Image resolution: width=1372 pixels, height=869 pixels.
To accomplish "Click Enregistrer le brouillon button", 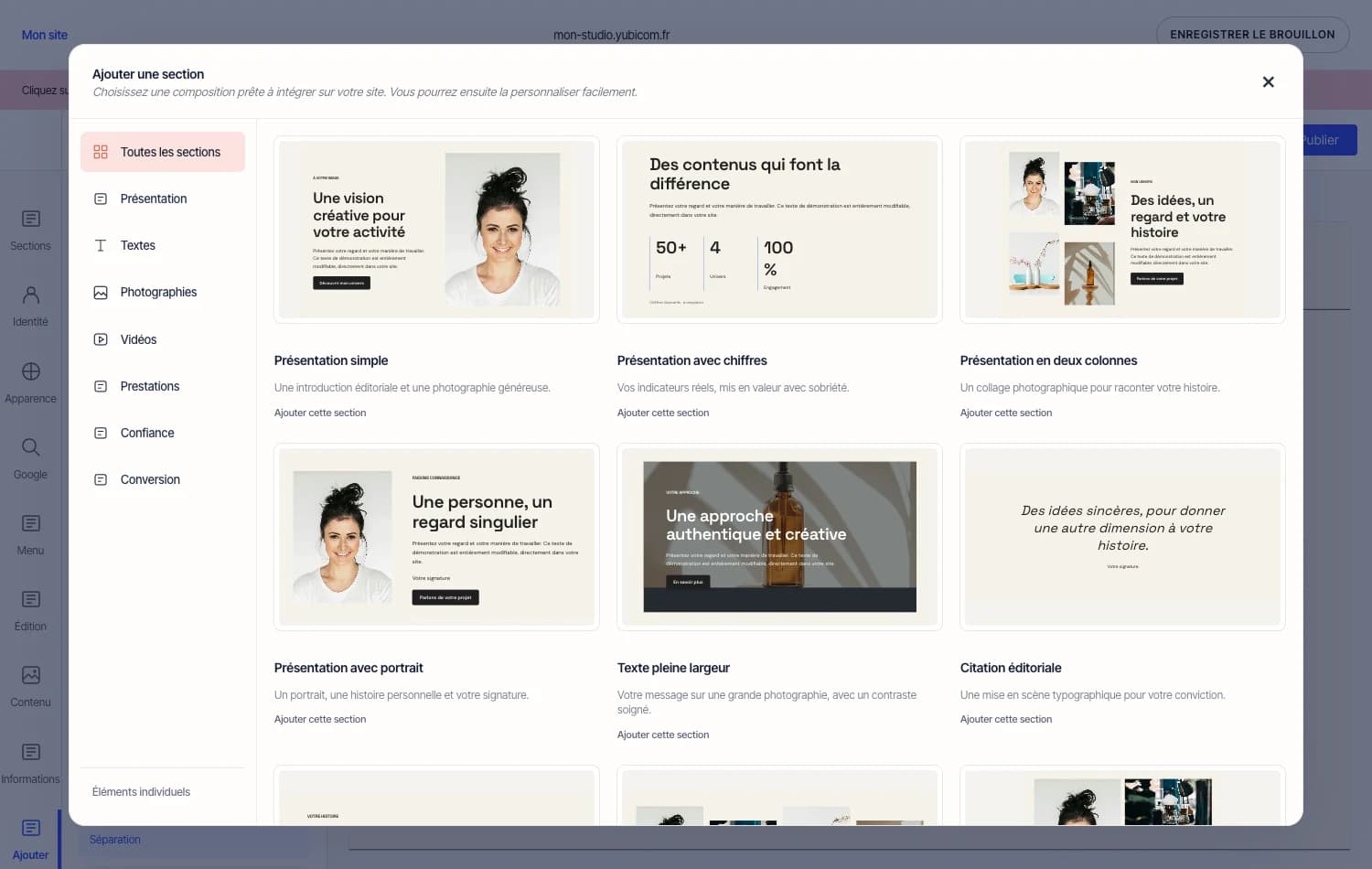I will 1252,35.
